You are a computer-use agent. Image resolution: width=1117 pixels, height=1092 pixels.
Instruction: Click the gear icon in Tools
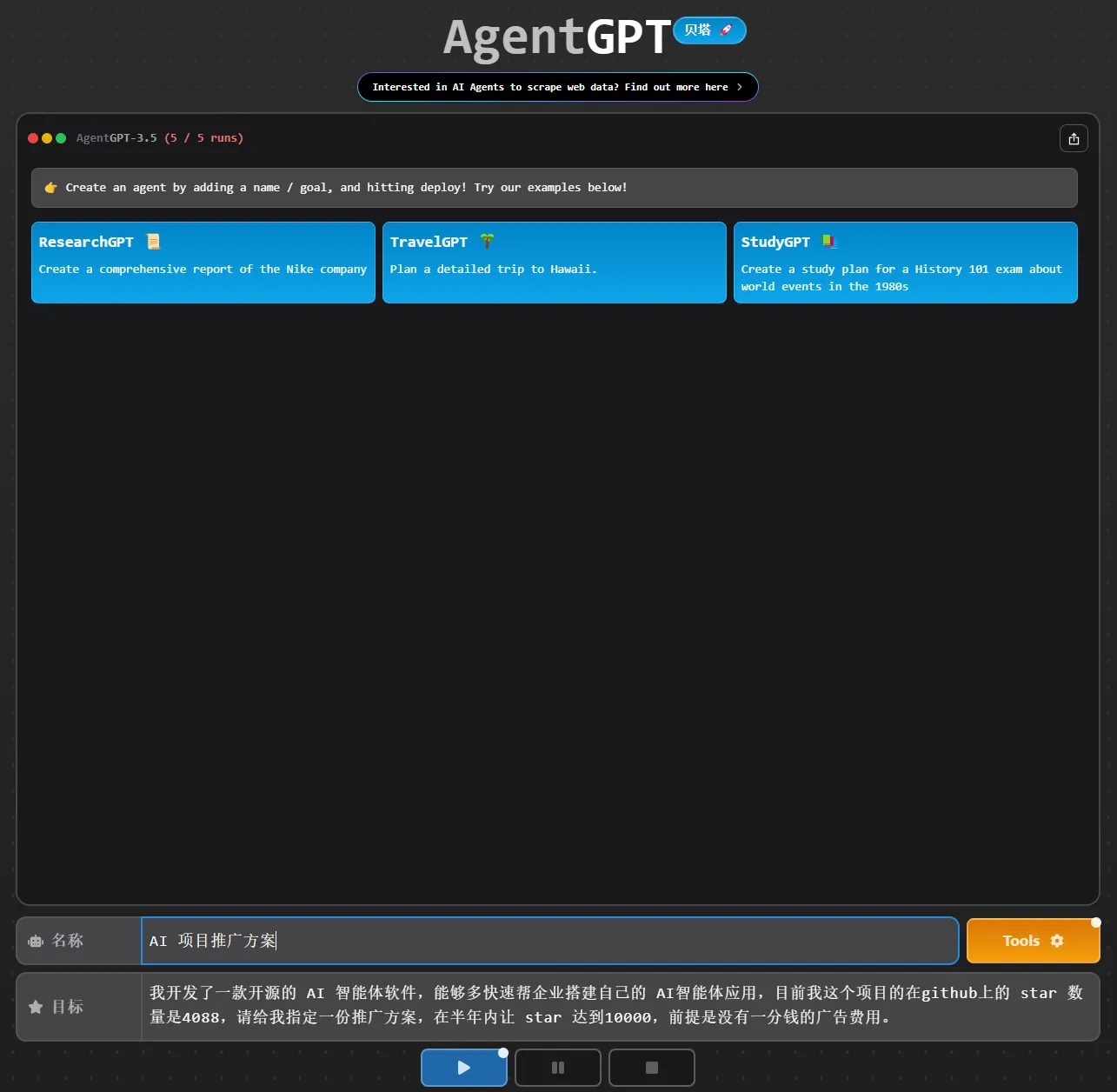(x=1057, y=941)
